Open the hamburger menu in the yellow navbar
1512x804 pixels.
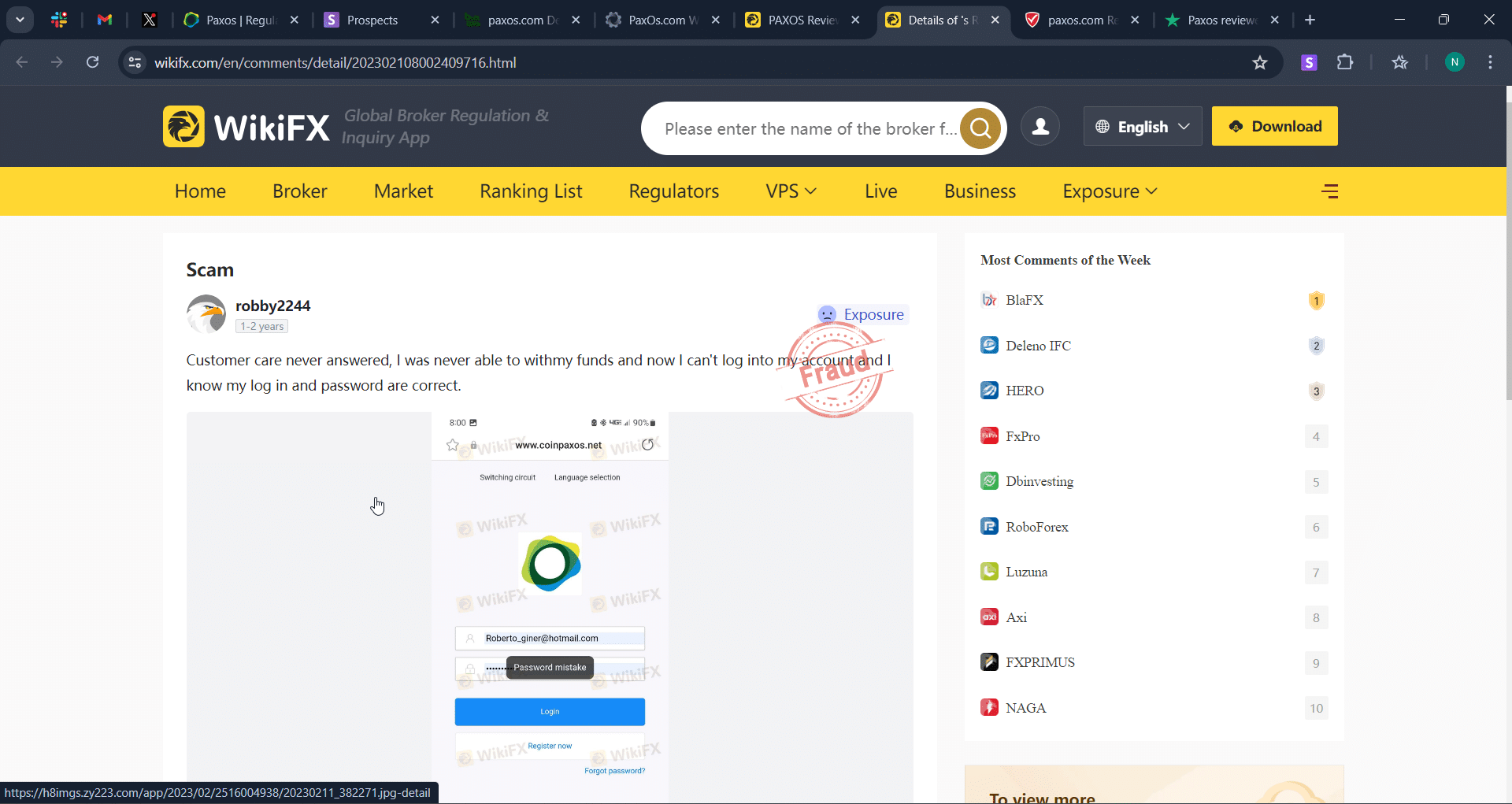coord(1330,191)
